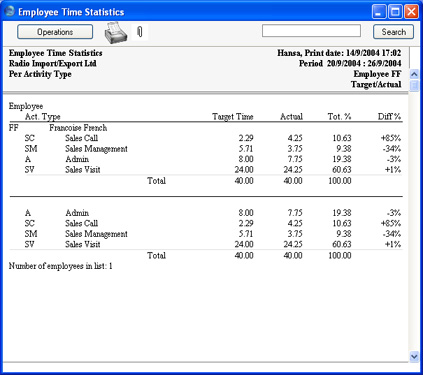Screen dimensions: 423x375
Task: Click the 'Tot. %' column header
Action: coord(339,117)
